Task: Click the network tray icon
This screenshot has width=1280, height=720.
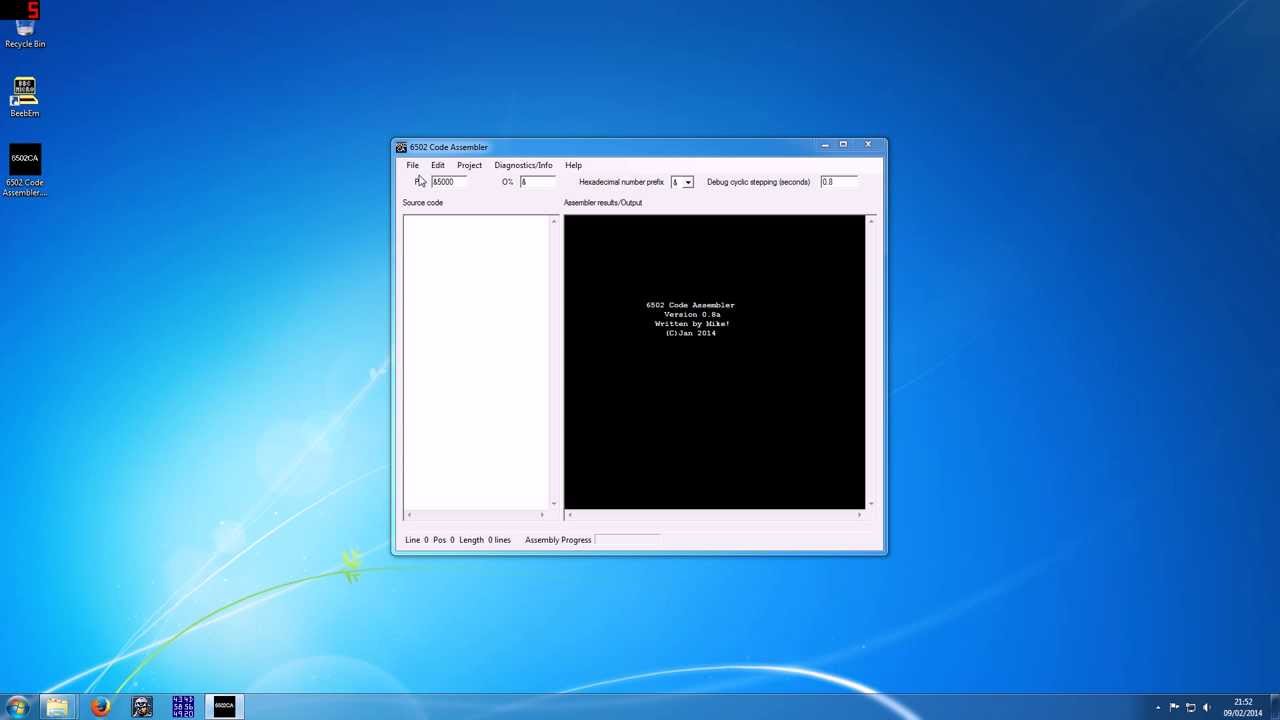Action: [x=1190, y=707]
